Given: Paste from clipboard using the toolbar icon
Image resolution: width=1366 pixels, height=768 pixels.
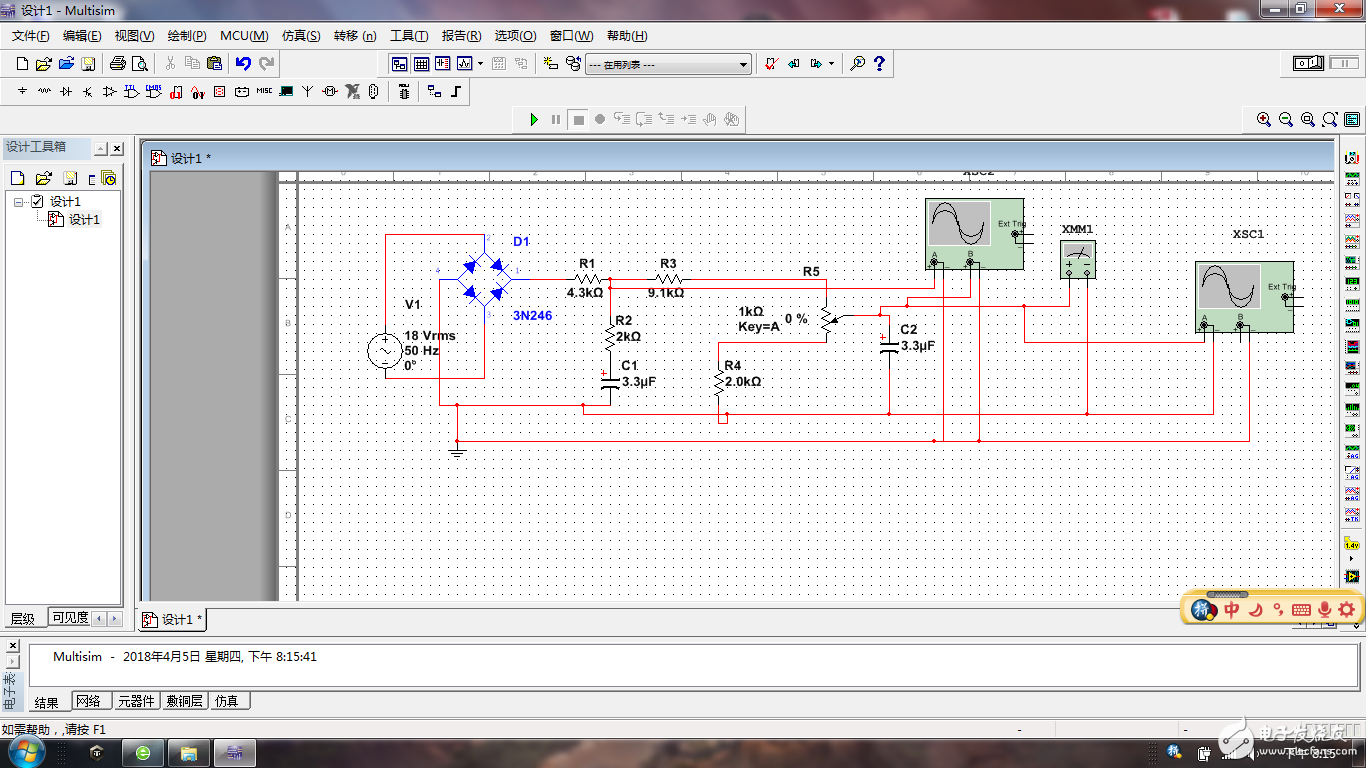Looking at the screenshot, I should coord(214,64).
